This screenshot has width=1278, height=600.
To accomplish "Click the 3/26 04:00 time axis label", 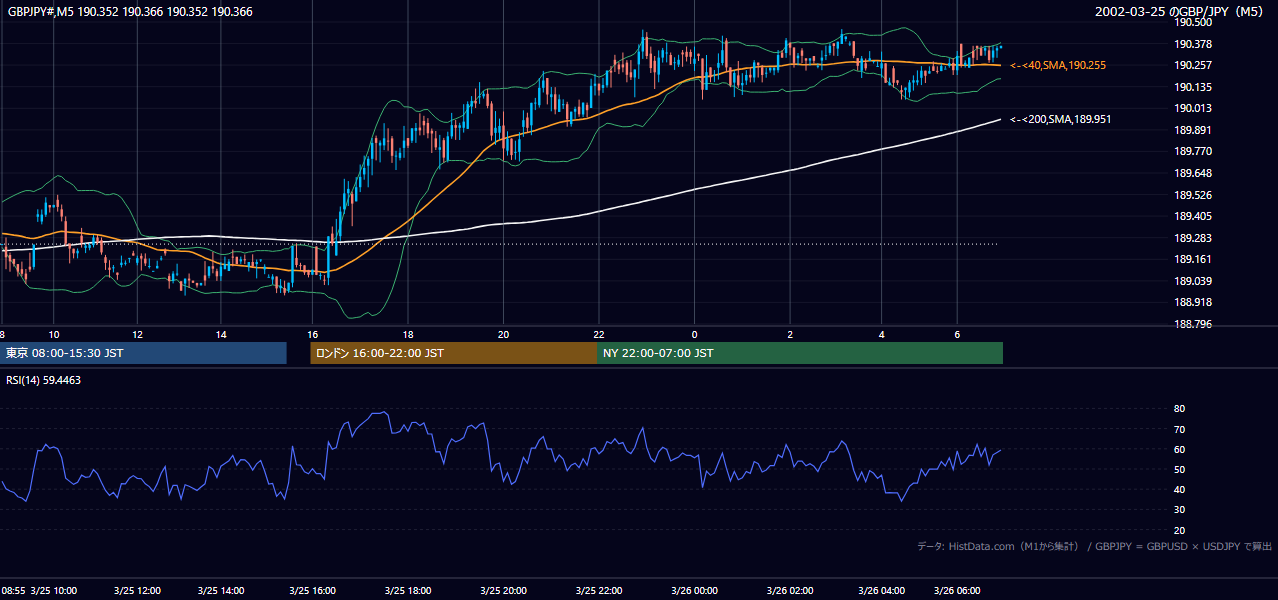I will [881, 590].
